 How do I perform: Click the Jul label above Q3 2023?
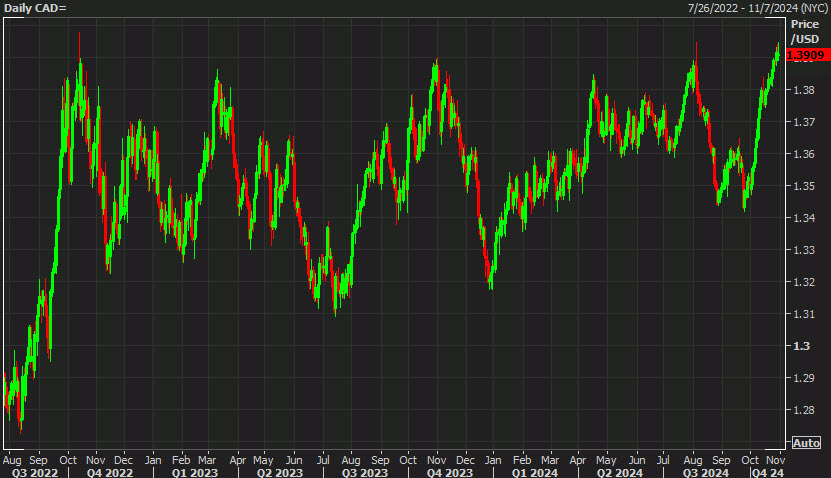[x=323, y=459]
